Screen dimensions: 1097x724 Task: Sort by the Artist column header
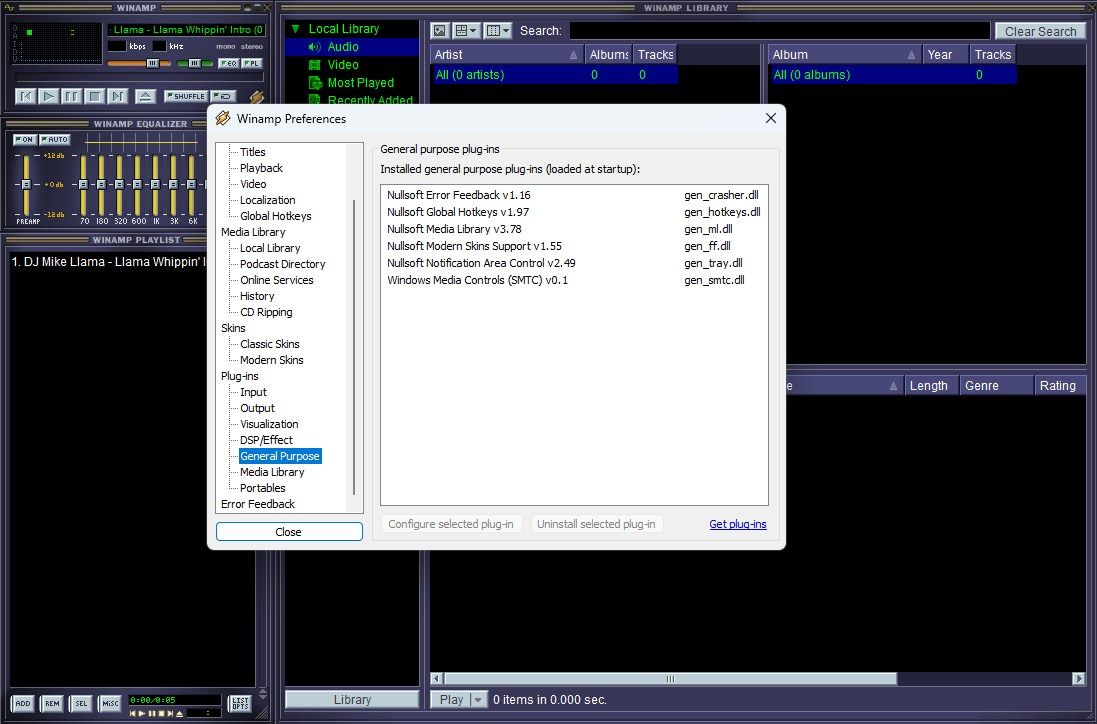pos(507,55)
